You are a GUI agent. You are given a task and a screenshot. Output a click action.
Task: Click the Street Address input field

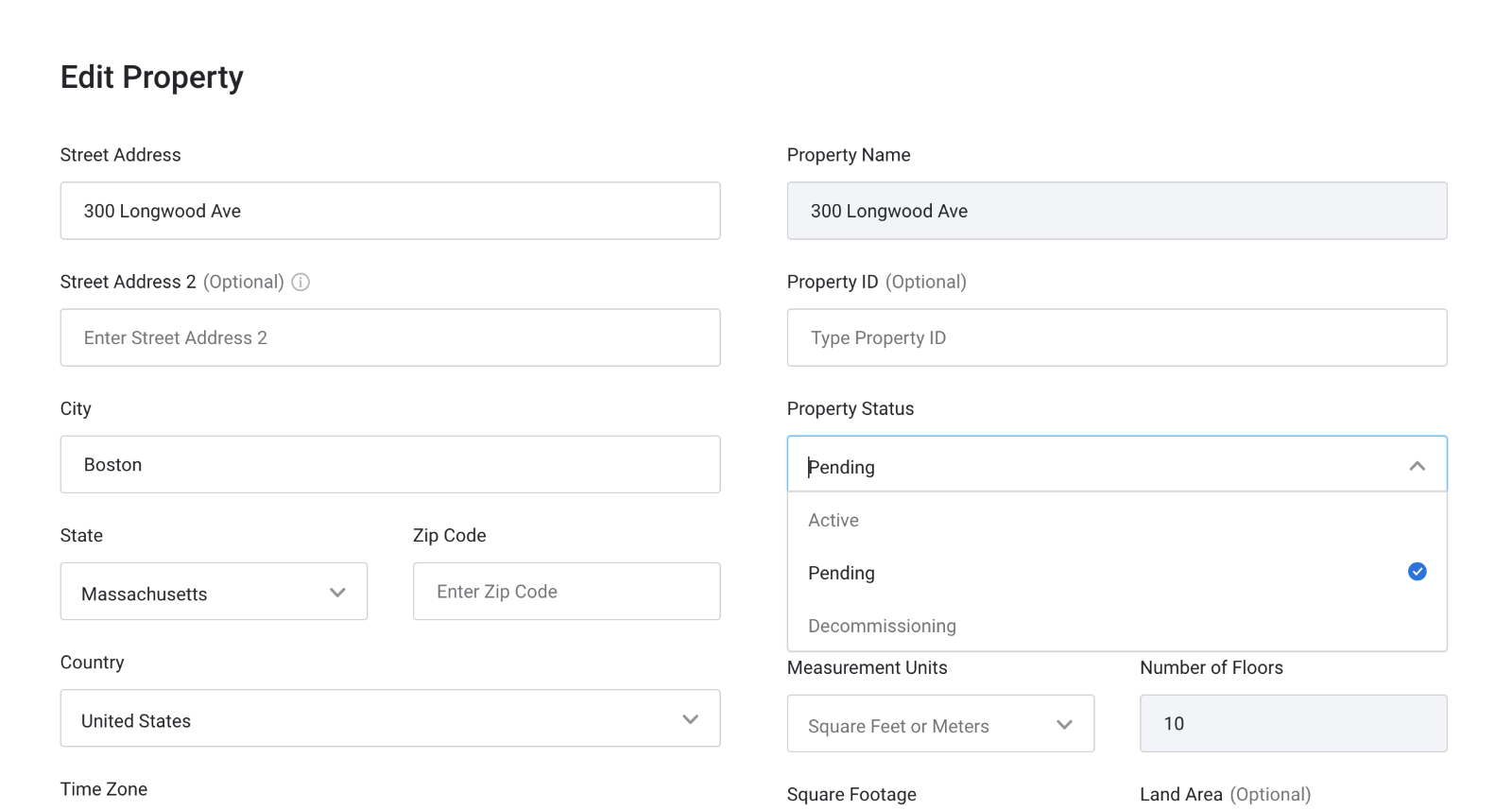pos(389,211)
